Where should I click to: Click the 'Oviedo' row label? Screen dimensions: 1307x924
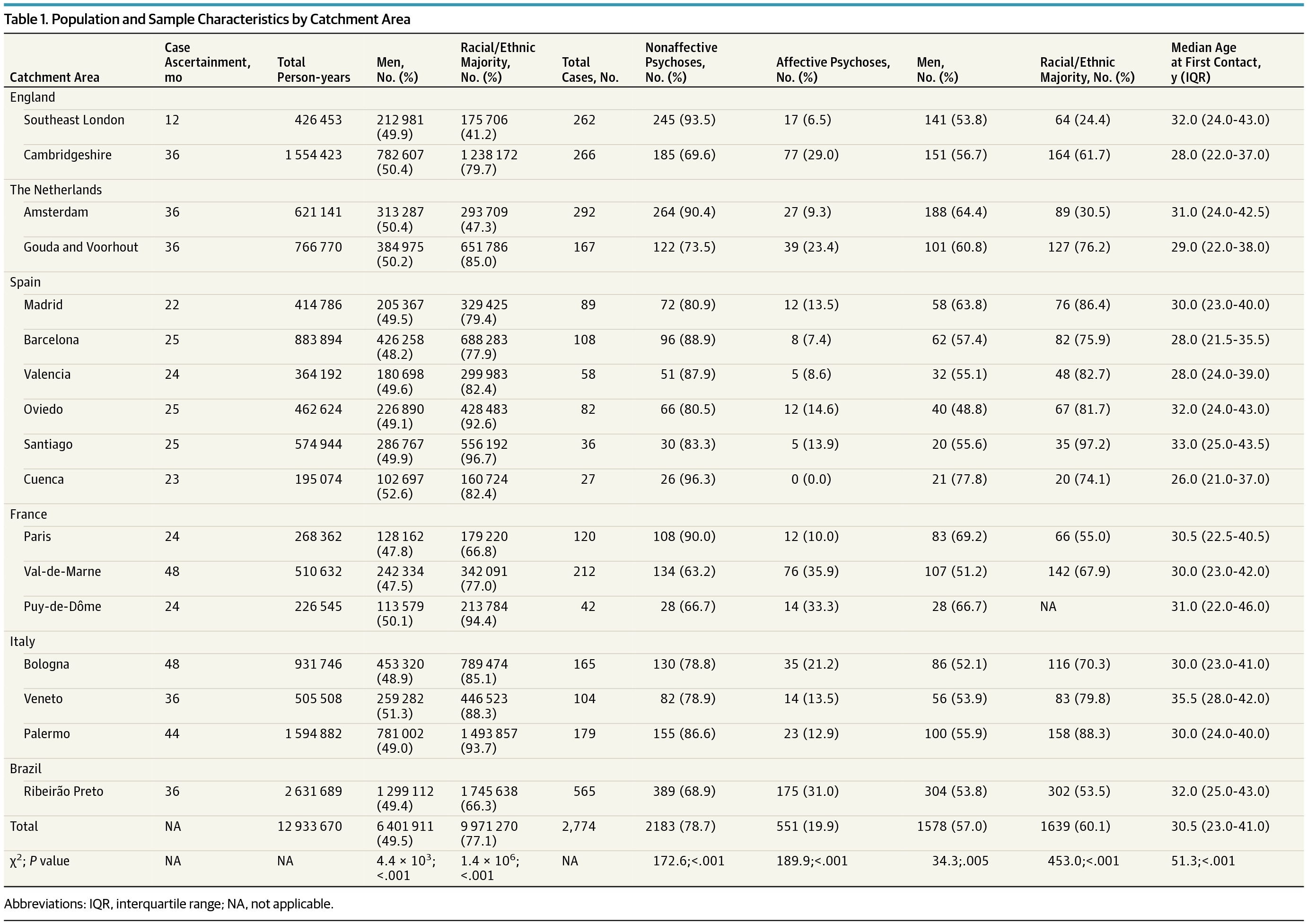point(43,409)
